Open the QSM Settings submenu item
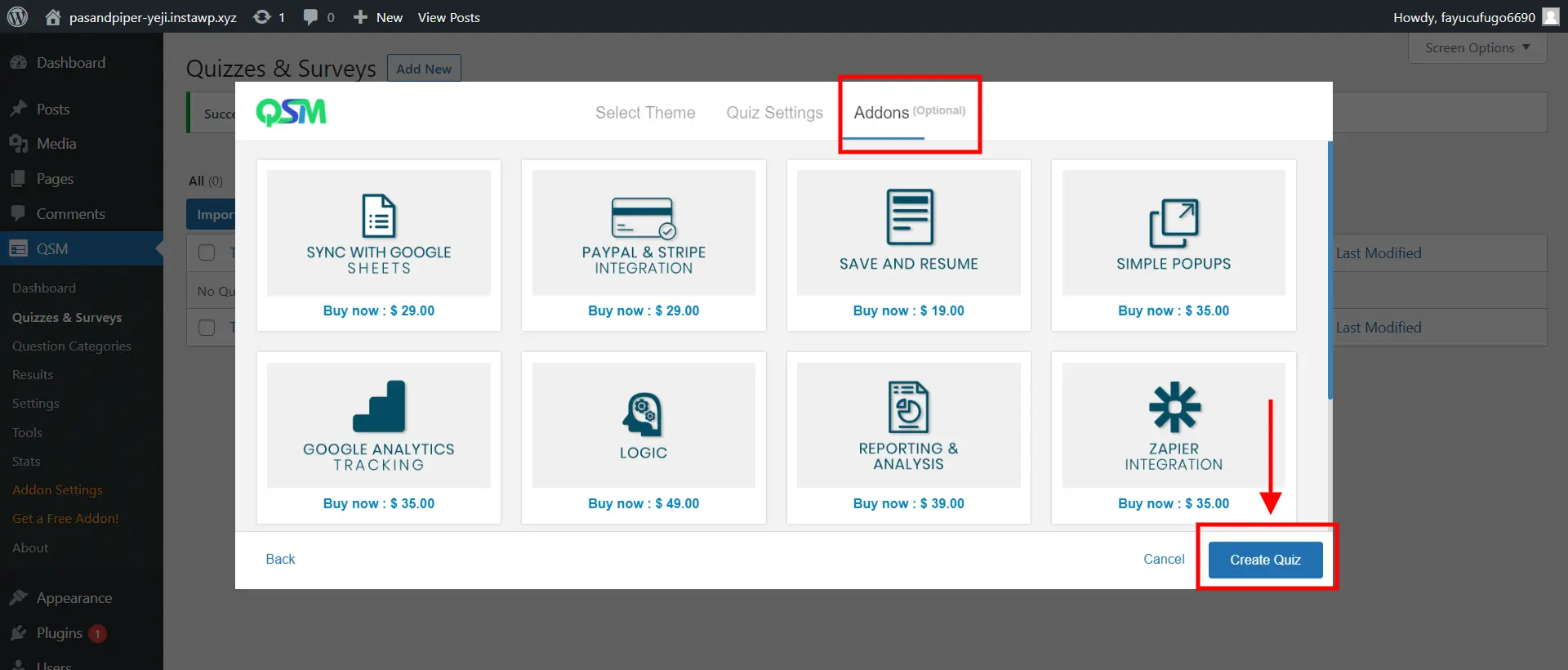Image resolution: width=1568 pixels, height=670 pixels. tap(36, 403)
